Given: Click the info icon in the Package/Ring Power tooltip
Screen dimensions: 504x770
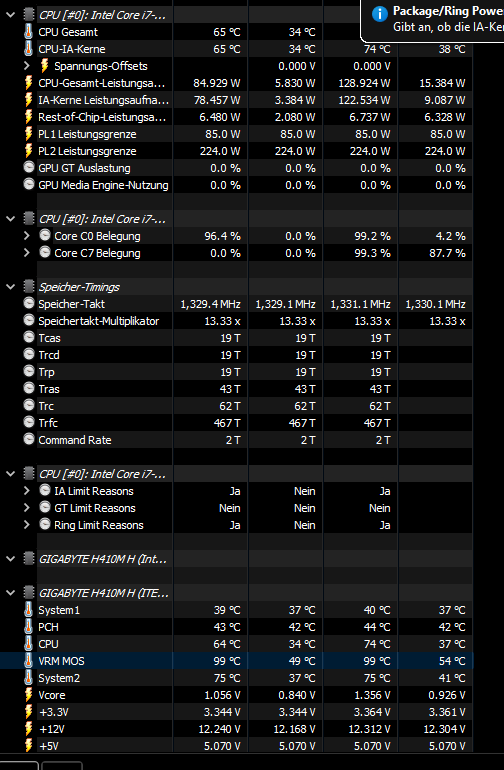Looking at the screenshot, I should (380, 14).
